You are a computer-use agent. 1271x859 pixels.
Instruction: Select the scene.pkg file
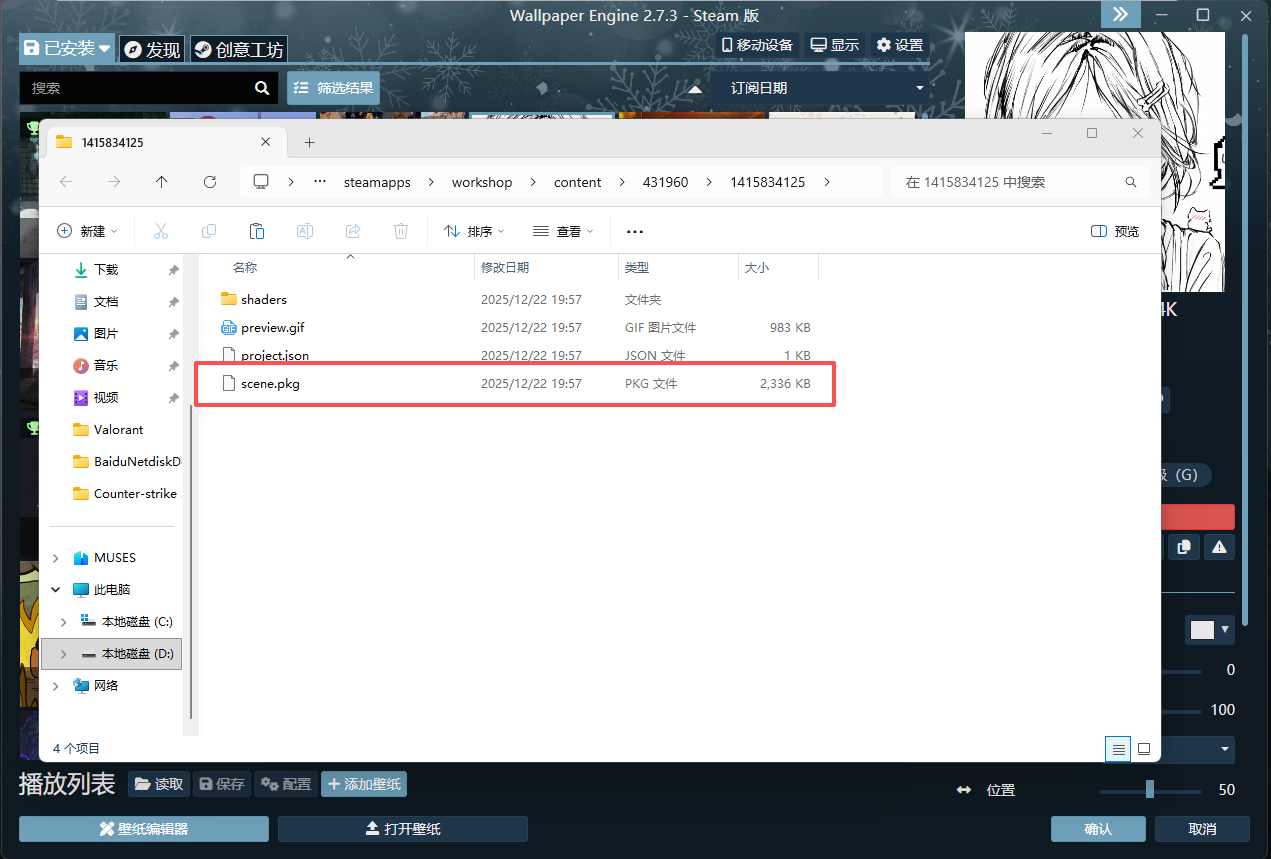270,384
